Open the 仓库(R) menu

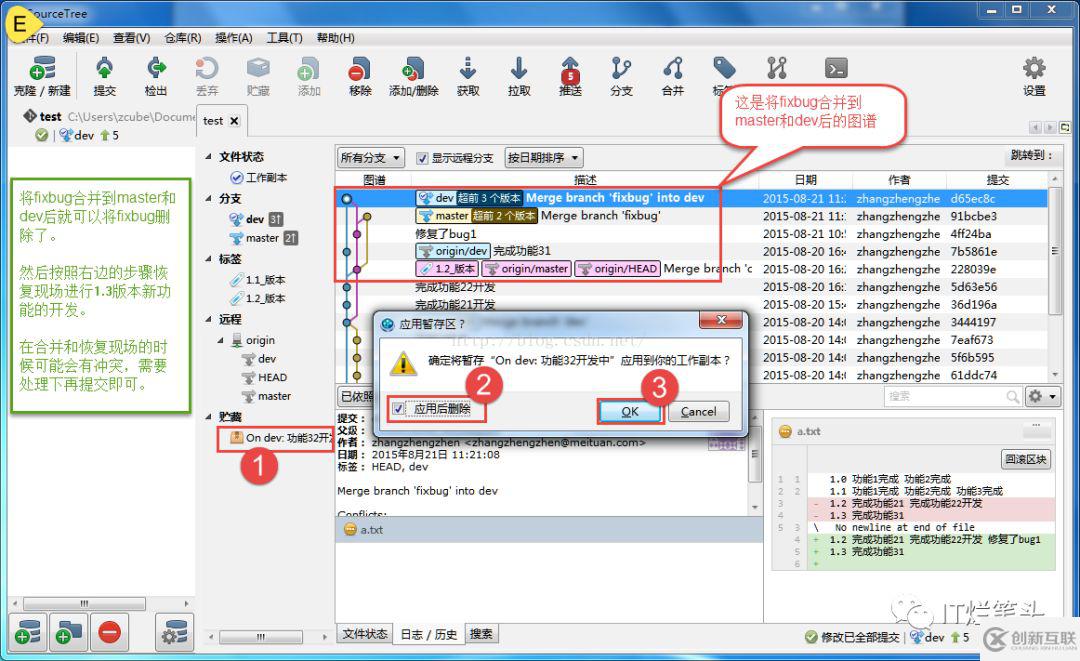click(183, 38)
